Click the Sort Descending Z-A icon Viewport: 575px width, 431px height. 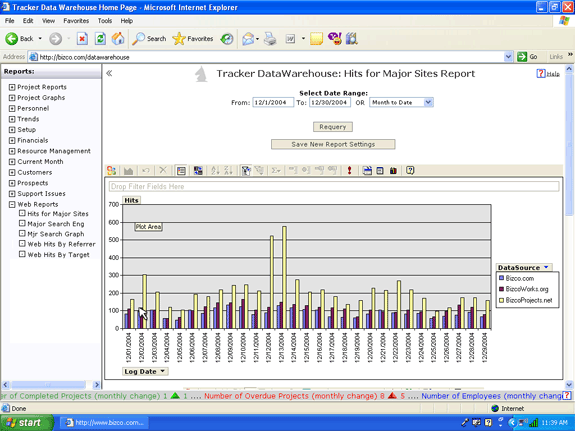[x=228, y=171]
